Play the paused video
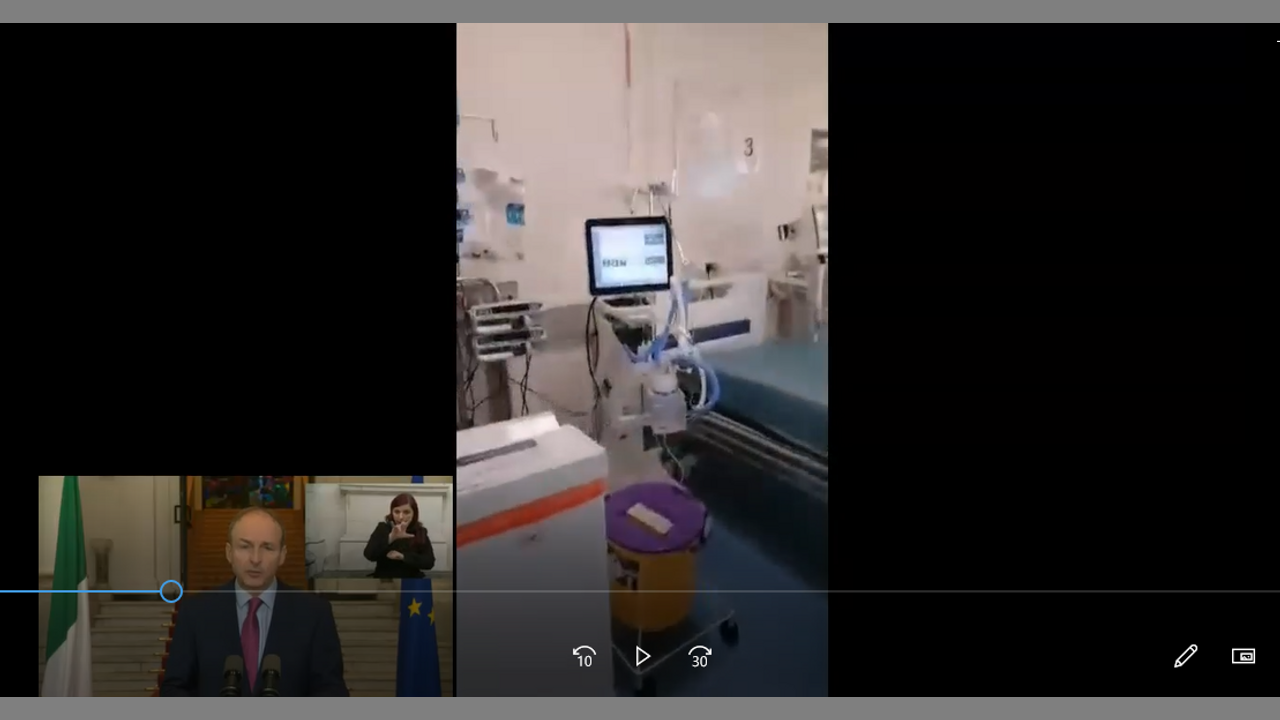The width and height of the screenshot is (1280, 720). (x=642, y=657)
